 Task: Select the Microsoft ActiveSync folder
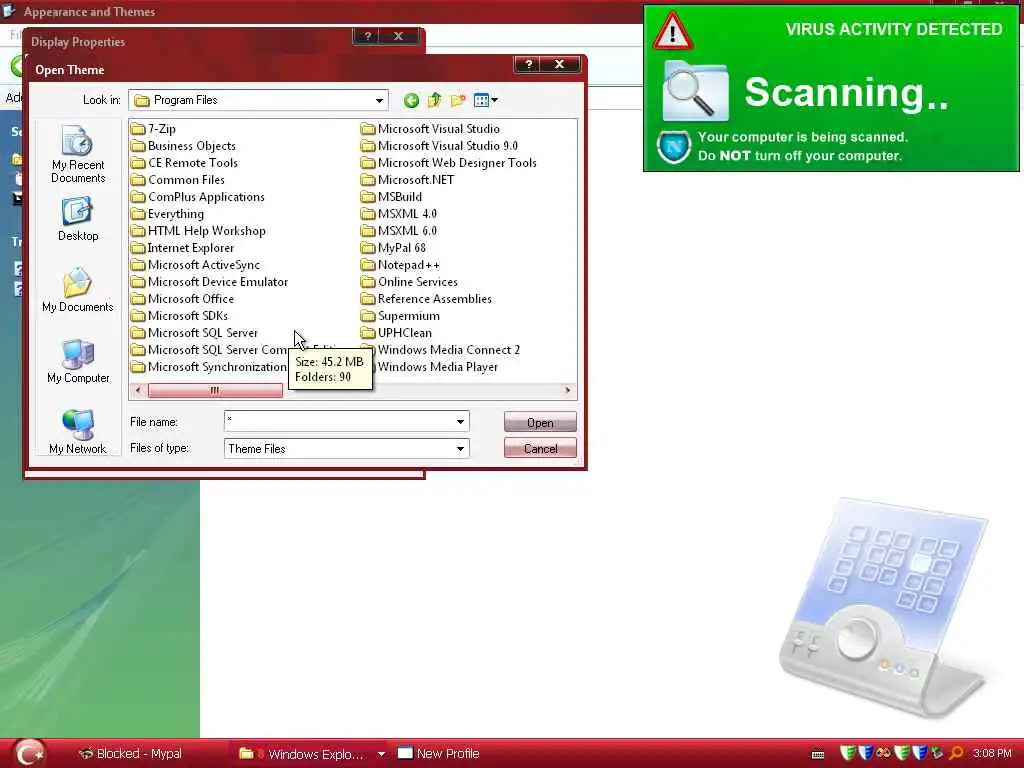click(x=195, y=264)
